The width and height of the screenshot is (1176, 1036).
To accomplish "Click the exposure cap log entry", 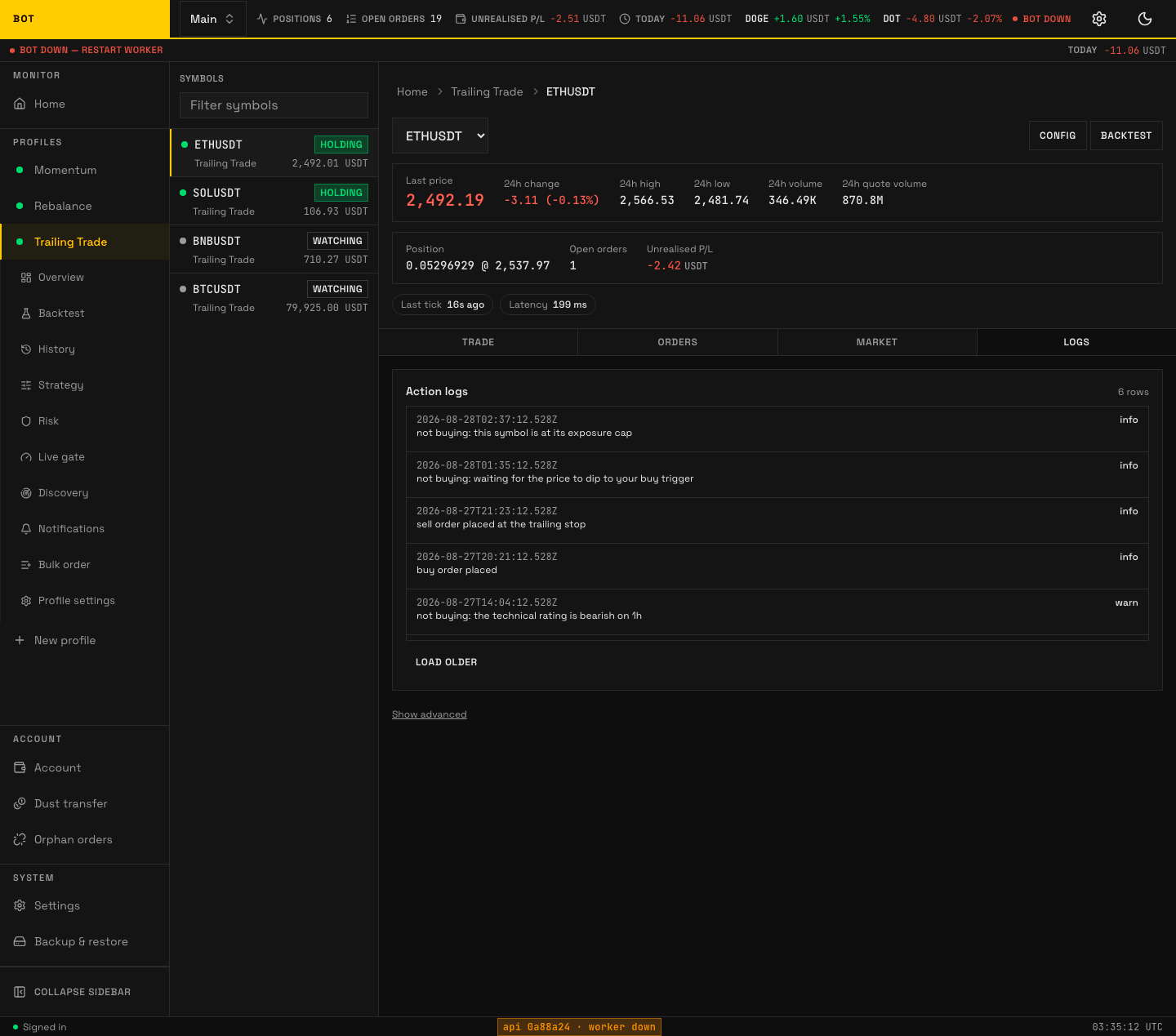I will pos(777,429).
